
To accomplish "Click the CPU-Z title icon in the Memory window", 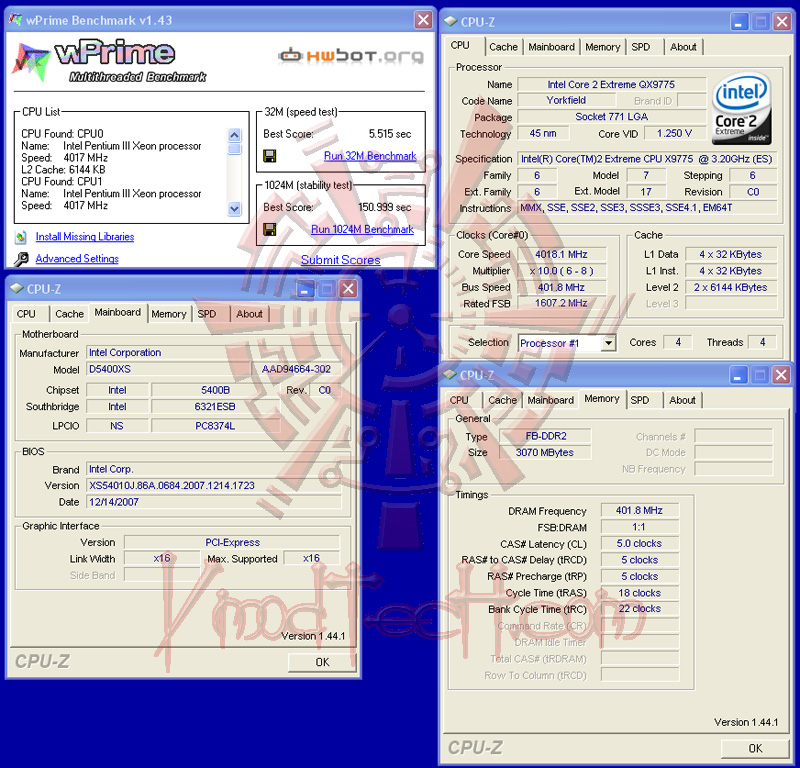I will click(x=449, y=375).
